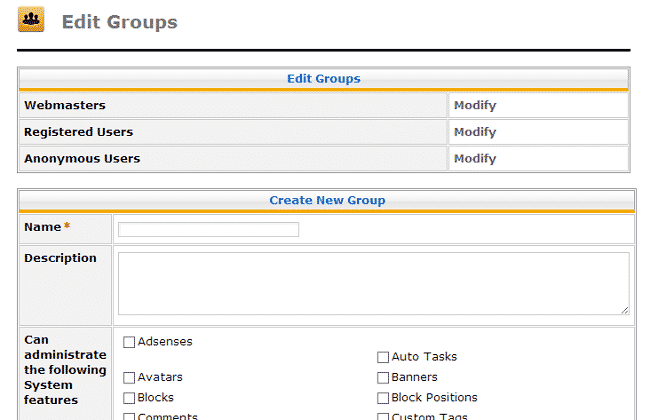The height and width of the screenshot is (420, 650).
Task: Modify the Registered Users group
Action: pos(474,132)
